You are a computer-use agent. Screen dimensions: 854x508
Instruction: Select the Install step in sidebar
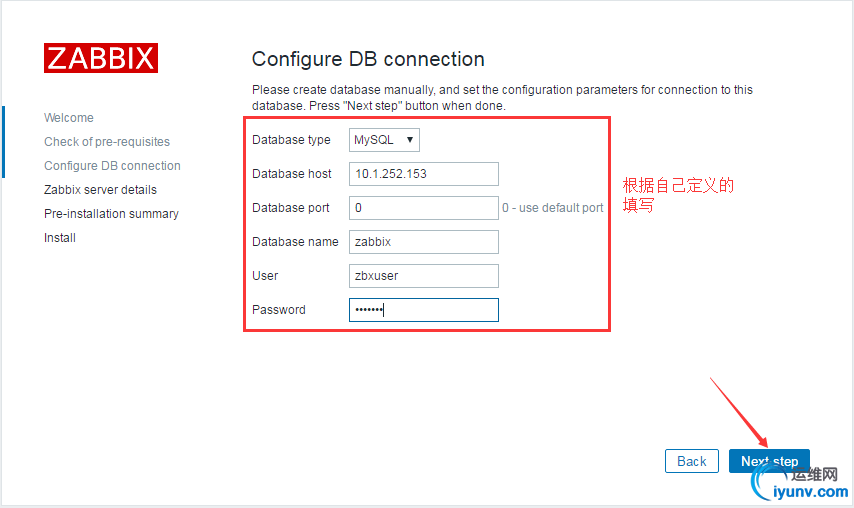pyautogui.click(x=60, y=237)
